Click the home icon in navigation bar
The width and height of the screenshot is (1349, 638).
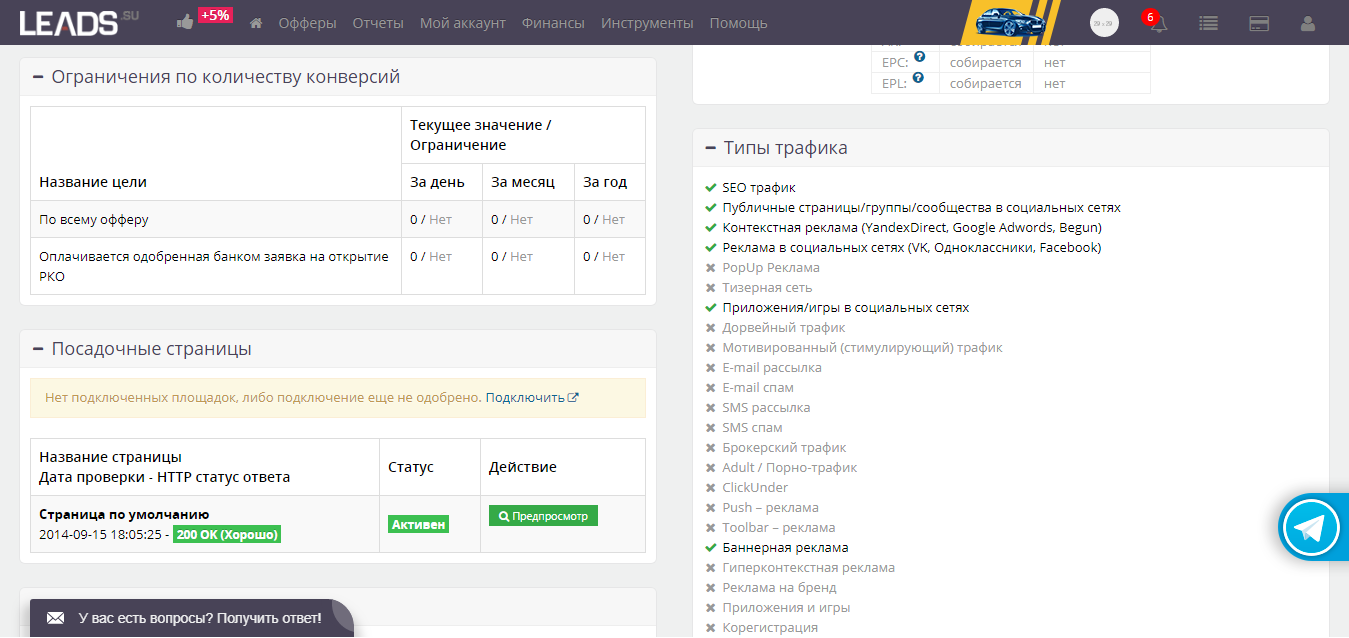(x=256, y=23)
